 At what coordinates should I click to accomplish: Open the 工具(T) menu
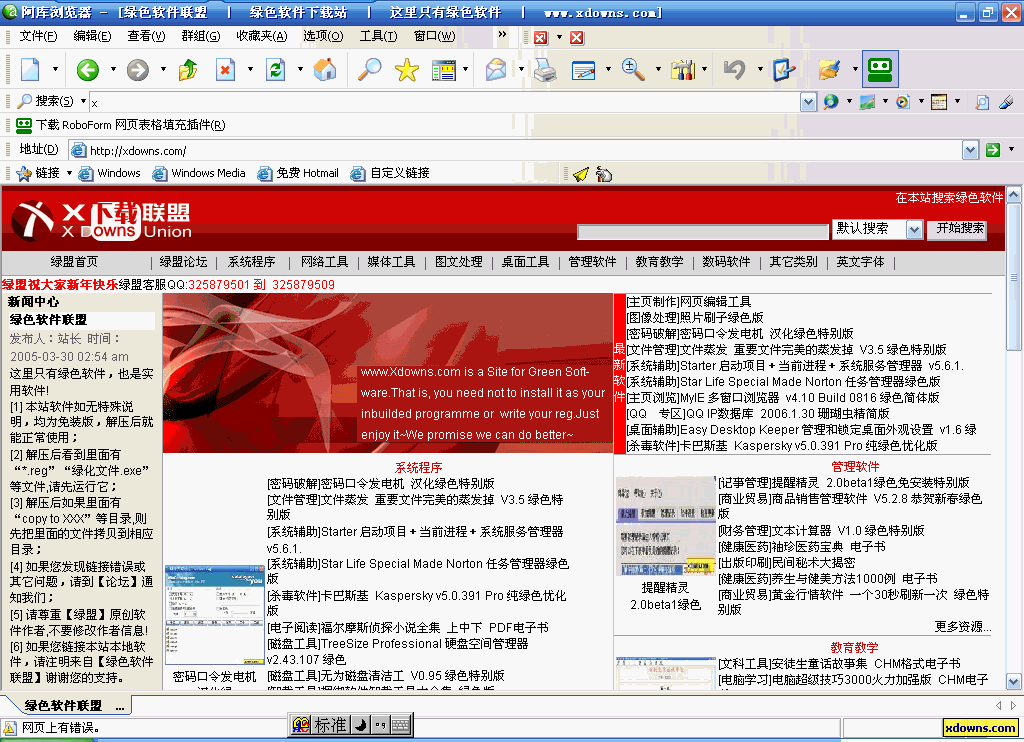(378, 36)
